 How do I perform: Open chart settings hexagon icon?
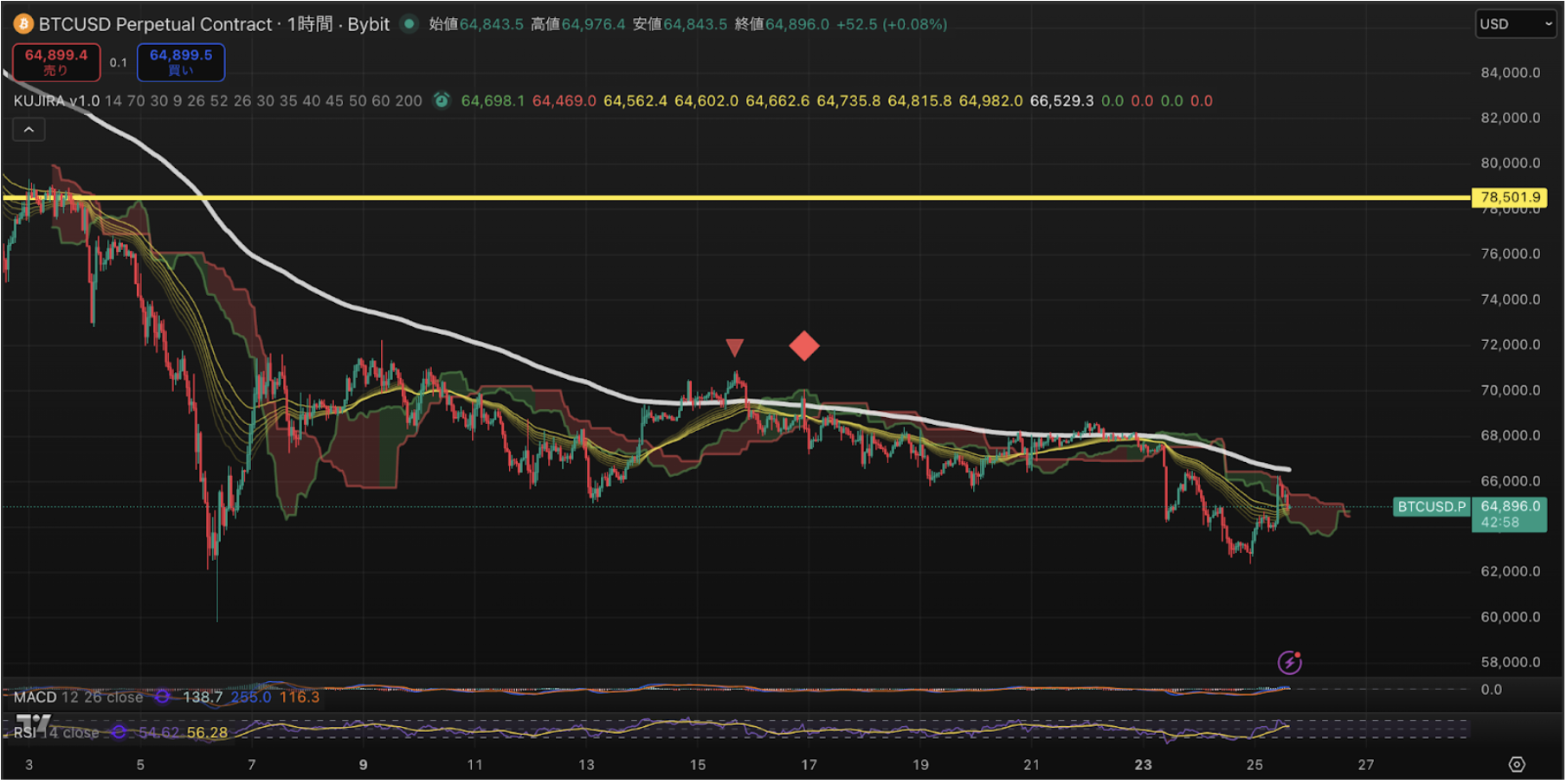pyautogui.click(x=1517, y=765)
